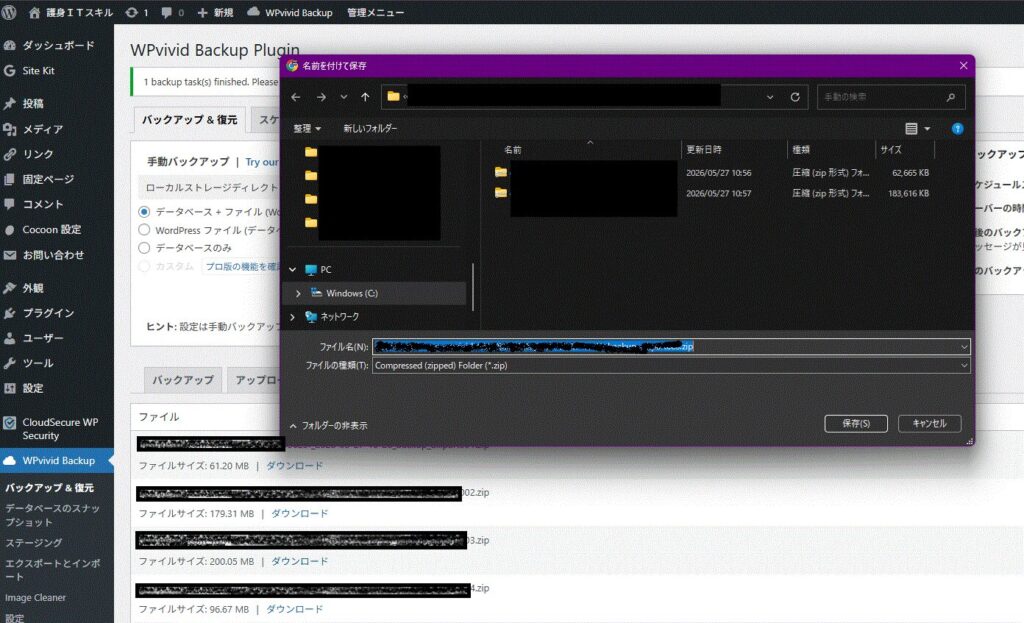Open エクスポートとインポート submenu

point(52,569)
